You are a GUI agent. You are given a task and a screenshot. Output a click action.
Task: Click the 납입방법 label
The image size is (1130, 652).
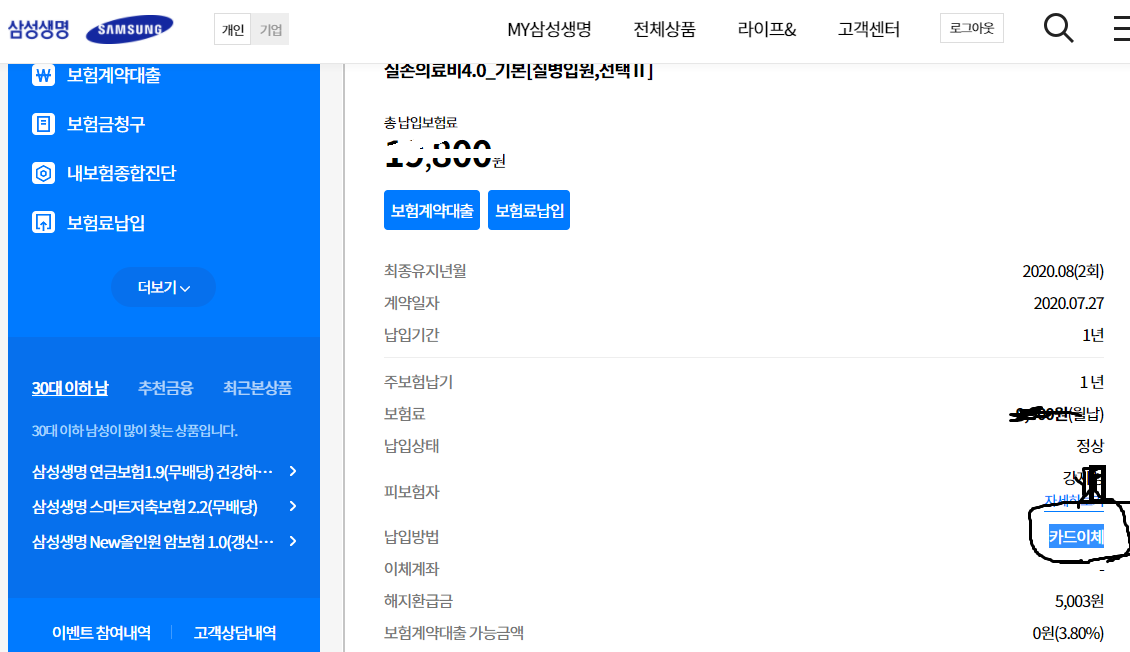click(x=411, y=537)
